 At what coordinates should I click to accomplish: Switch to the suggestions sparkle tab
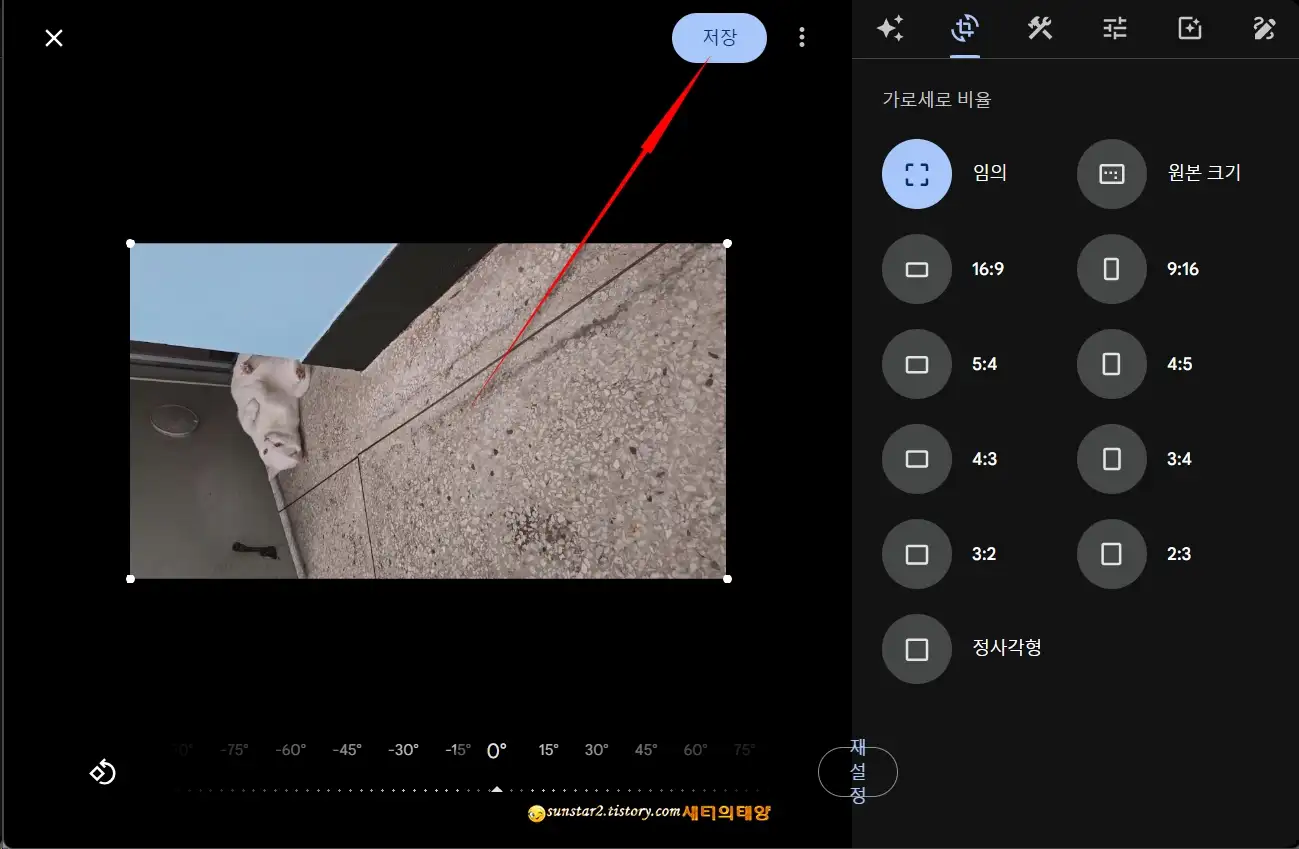pyautogui.click(x=890, y=29)
